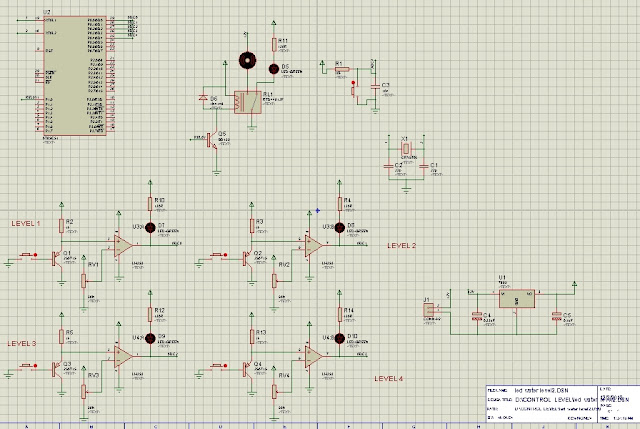Select resistor R2 in Level 1

coord(61,226)
